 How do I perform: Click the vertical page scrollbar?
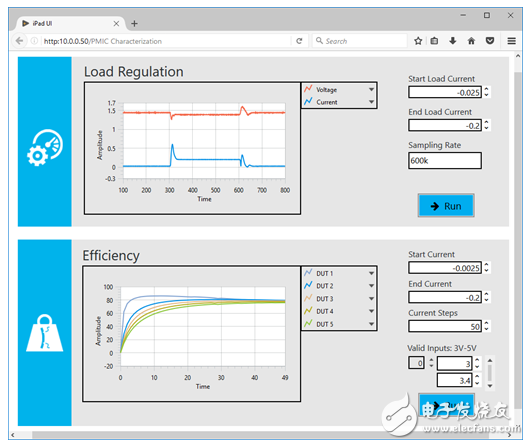(518, 236)
